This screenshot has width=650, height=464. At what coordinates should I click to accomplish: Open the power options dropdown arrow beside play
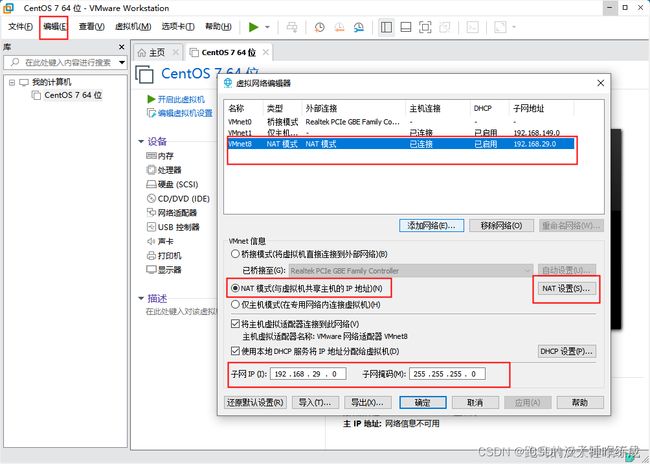[267, 27]
